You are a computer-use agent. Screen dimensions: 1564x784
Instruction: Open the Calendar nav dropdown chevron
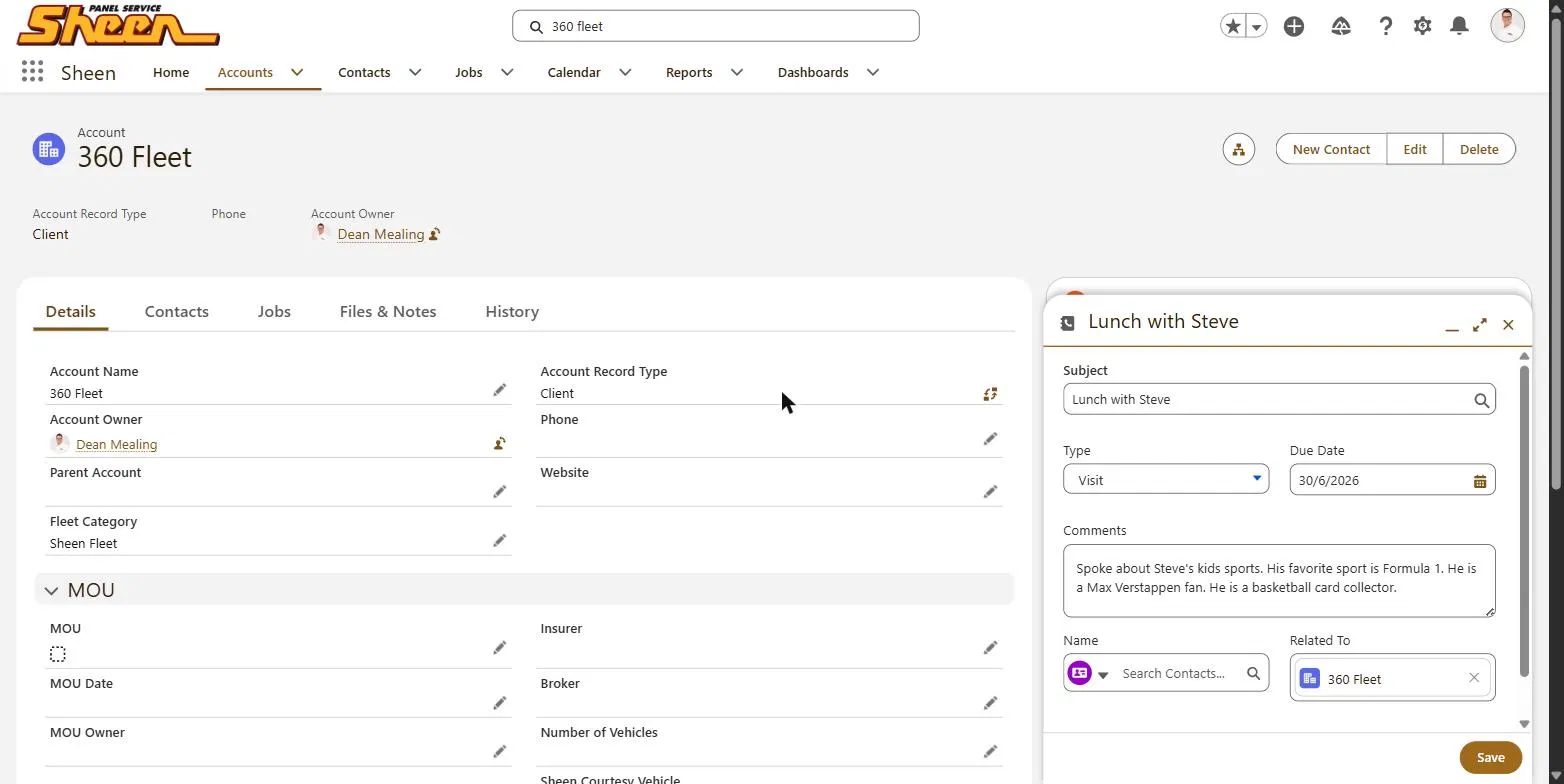pos(625,72)
